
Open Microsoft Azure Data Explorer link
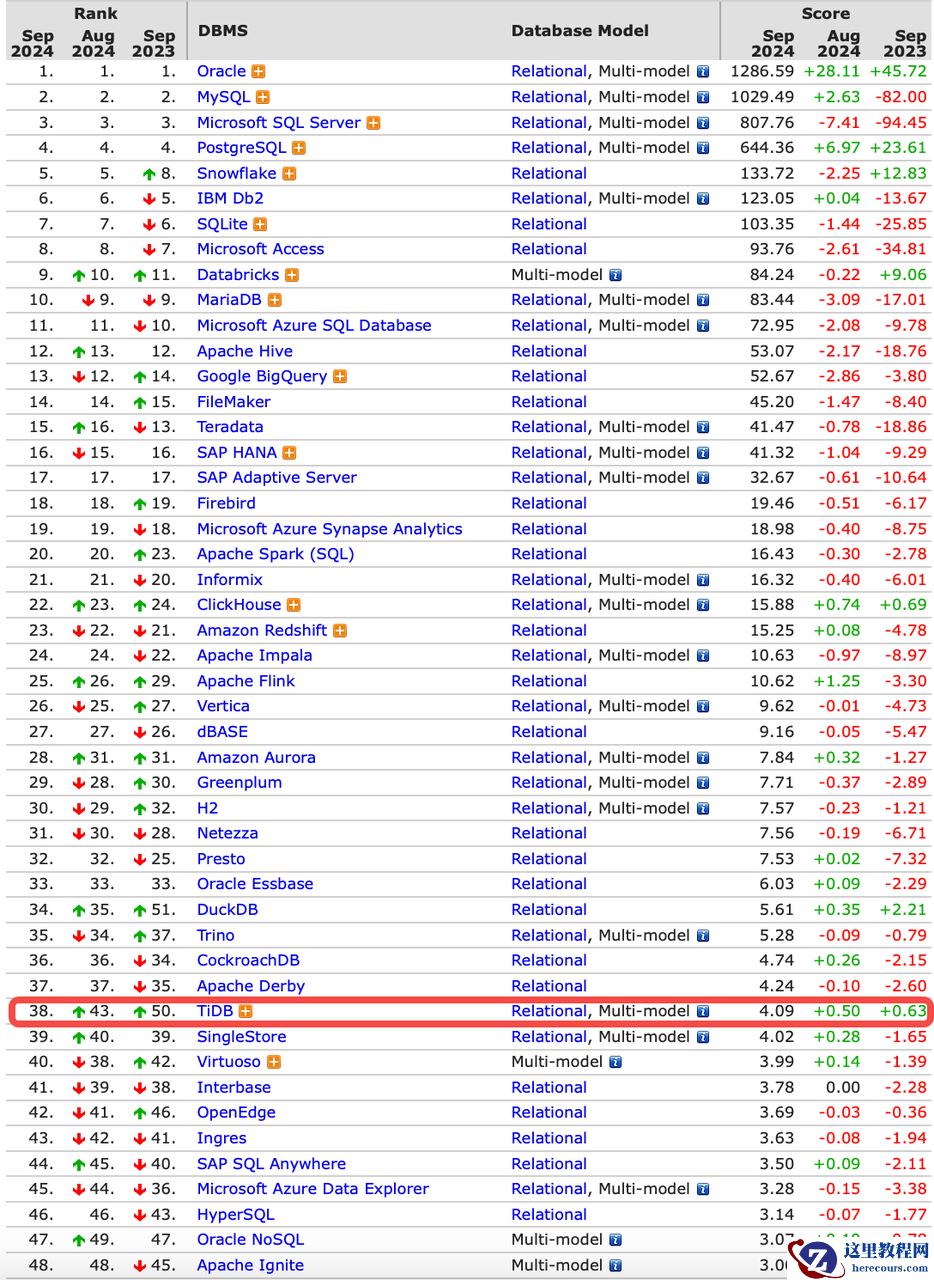[x=313, y=1189]
